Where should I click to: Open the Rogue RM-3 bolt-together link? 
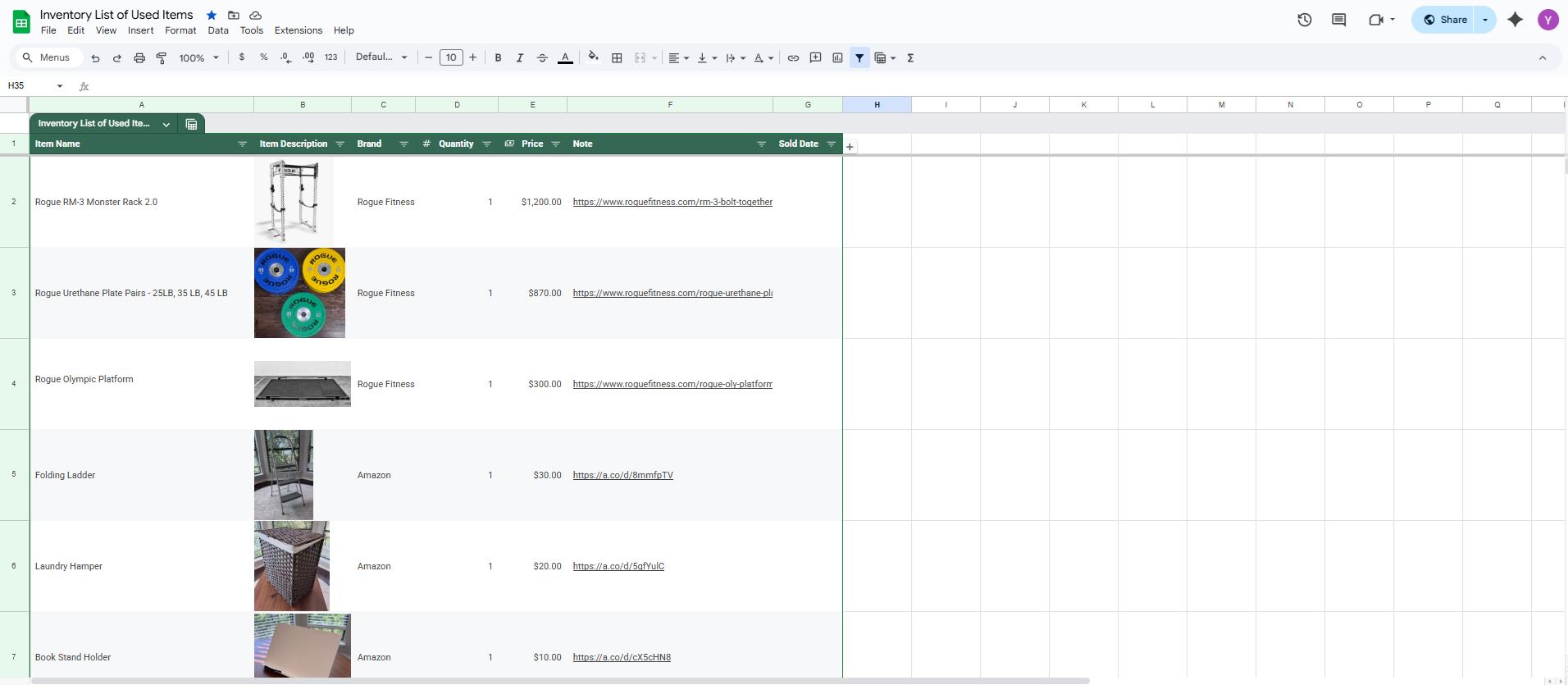click(x=672, y=202)
